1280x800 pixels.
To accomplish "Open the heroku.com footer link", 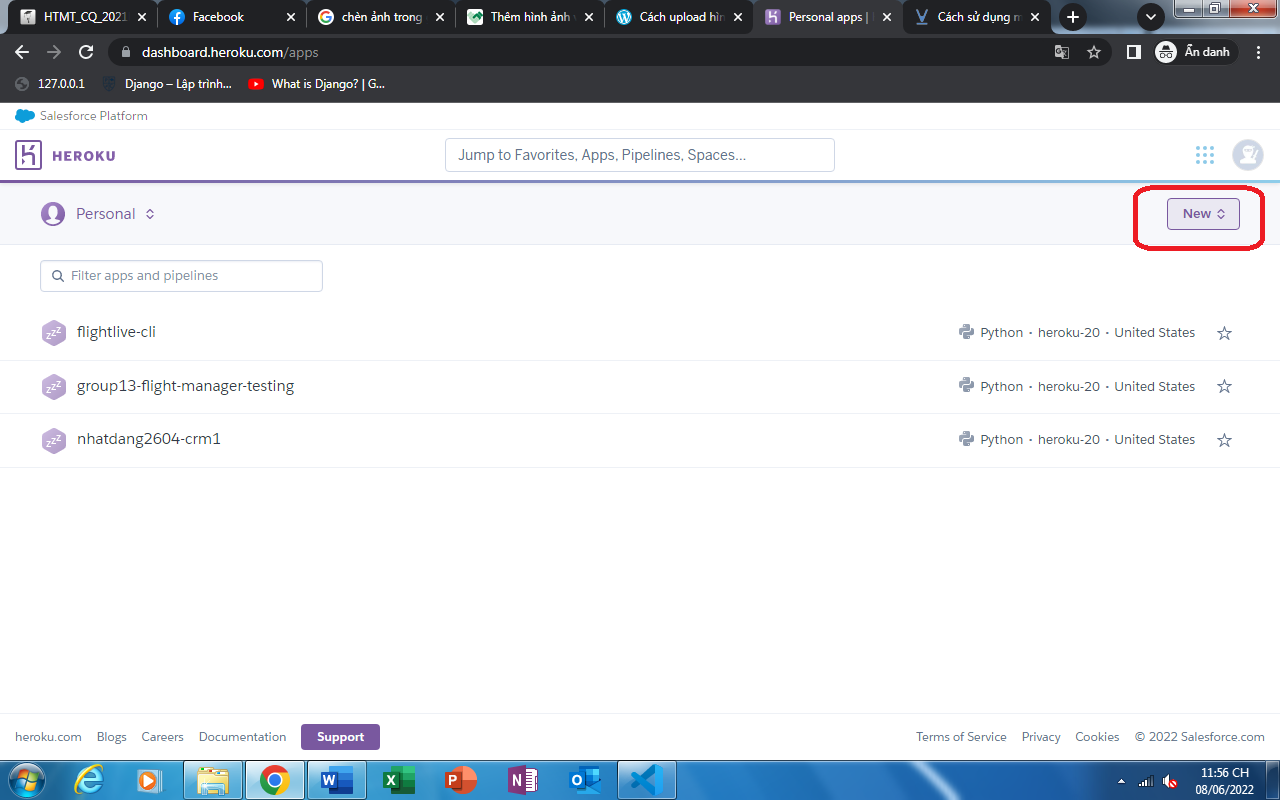I will point(48,737).
